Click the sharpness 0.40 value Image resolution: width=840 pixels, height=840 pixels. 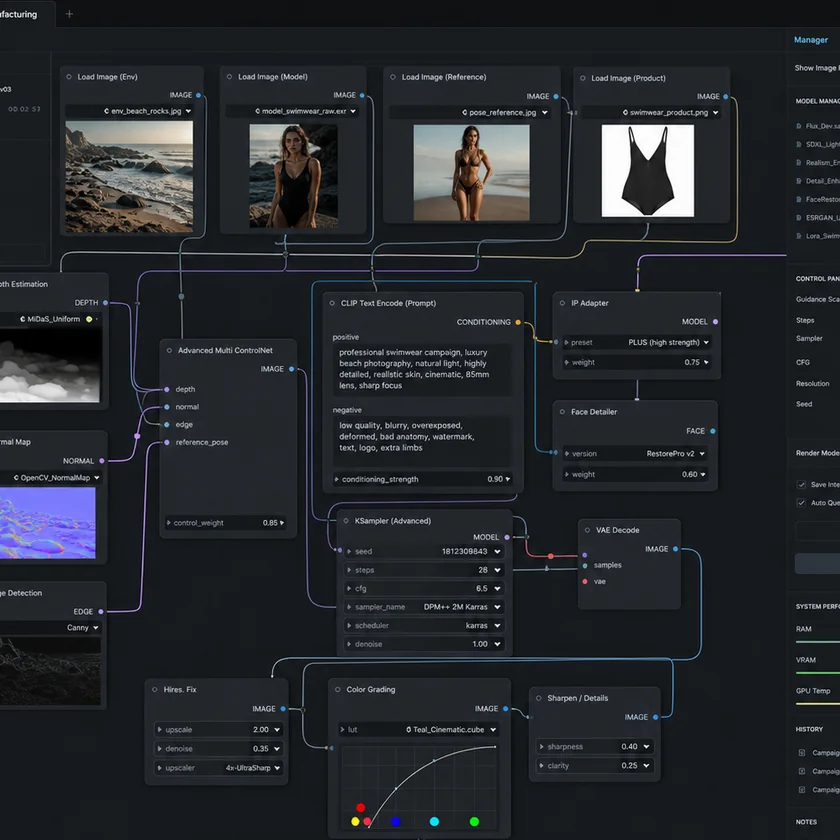(x=629, y=746)
